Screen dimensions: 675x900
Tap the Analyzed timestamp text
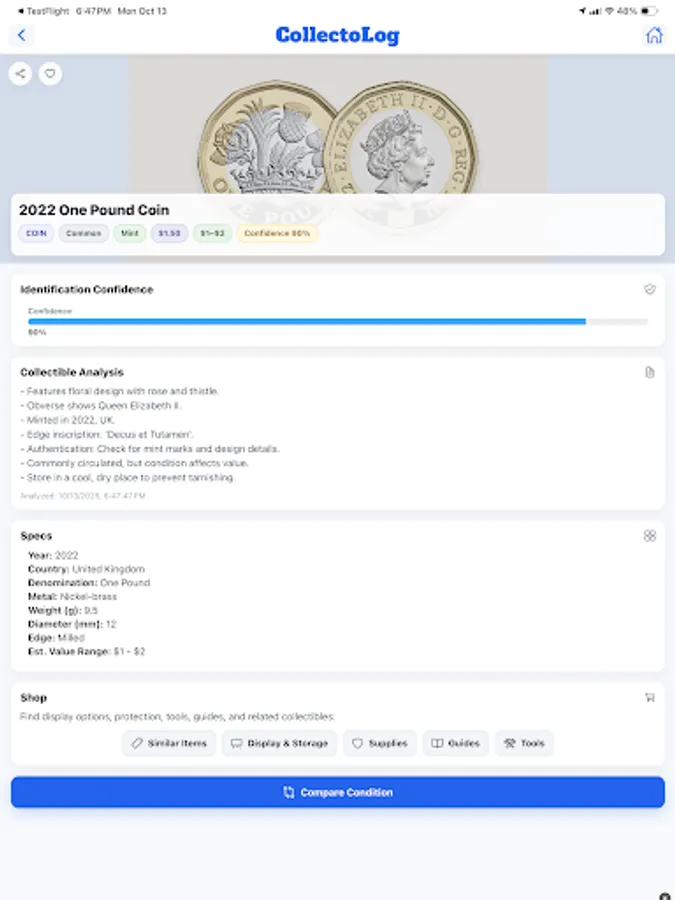point(83,496)
